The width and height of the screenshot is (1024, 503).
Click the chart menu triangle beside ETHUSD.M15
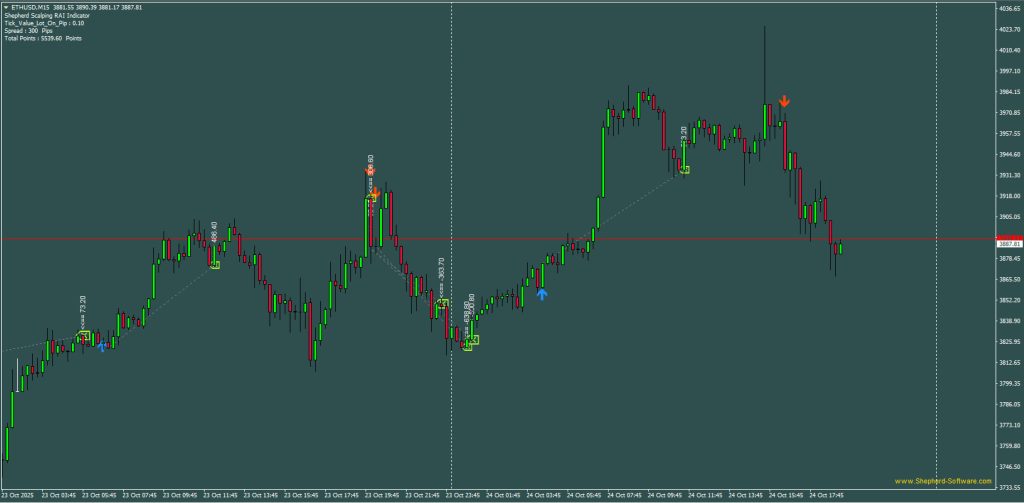6,7
